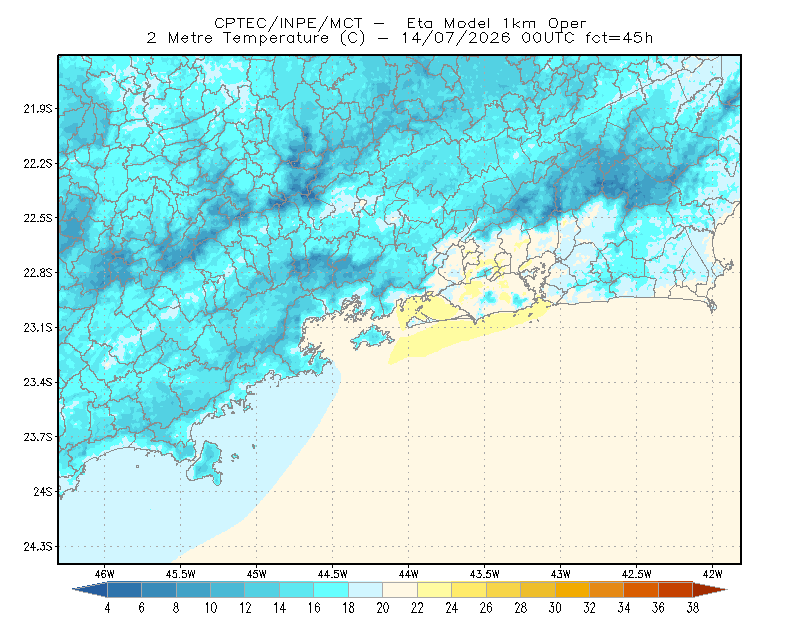This screenshot has height=618, width=800.
Task: Click the 4-6 degree dark blue swatch
Action: pyautogui.click(x=124, y=590)
